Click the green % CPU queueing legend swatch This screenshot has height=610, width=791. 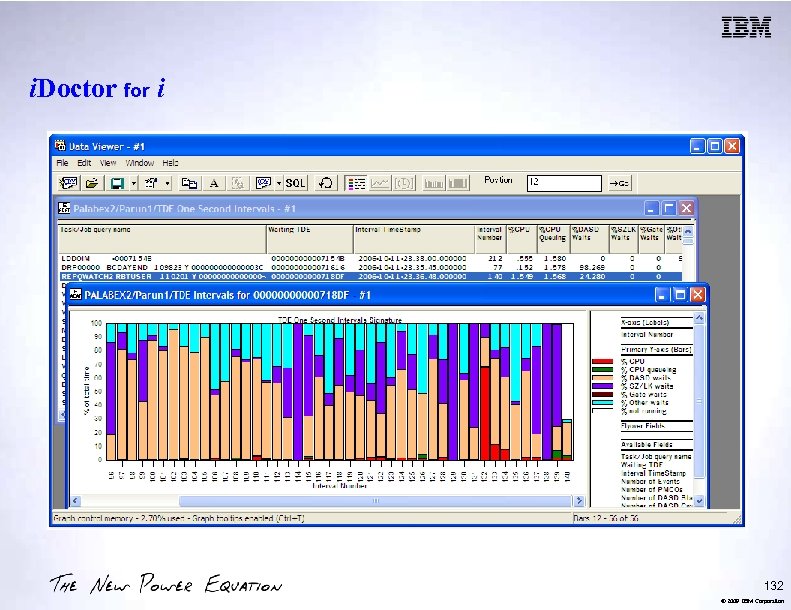(x=602, y=369)
